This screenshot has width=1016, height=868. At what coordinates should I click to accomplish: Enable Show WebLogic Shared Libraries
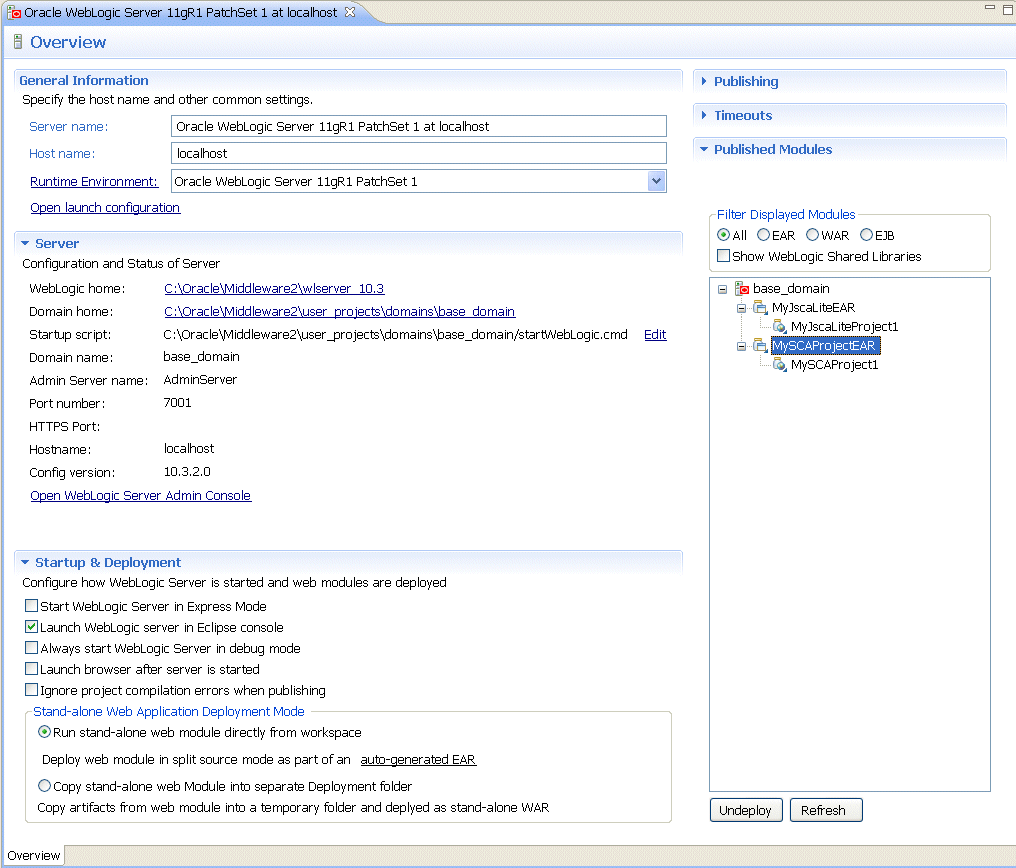pyautogui.click(x=724, y=256)
